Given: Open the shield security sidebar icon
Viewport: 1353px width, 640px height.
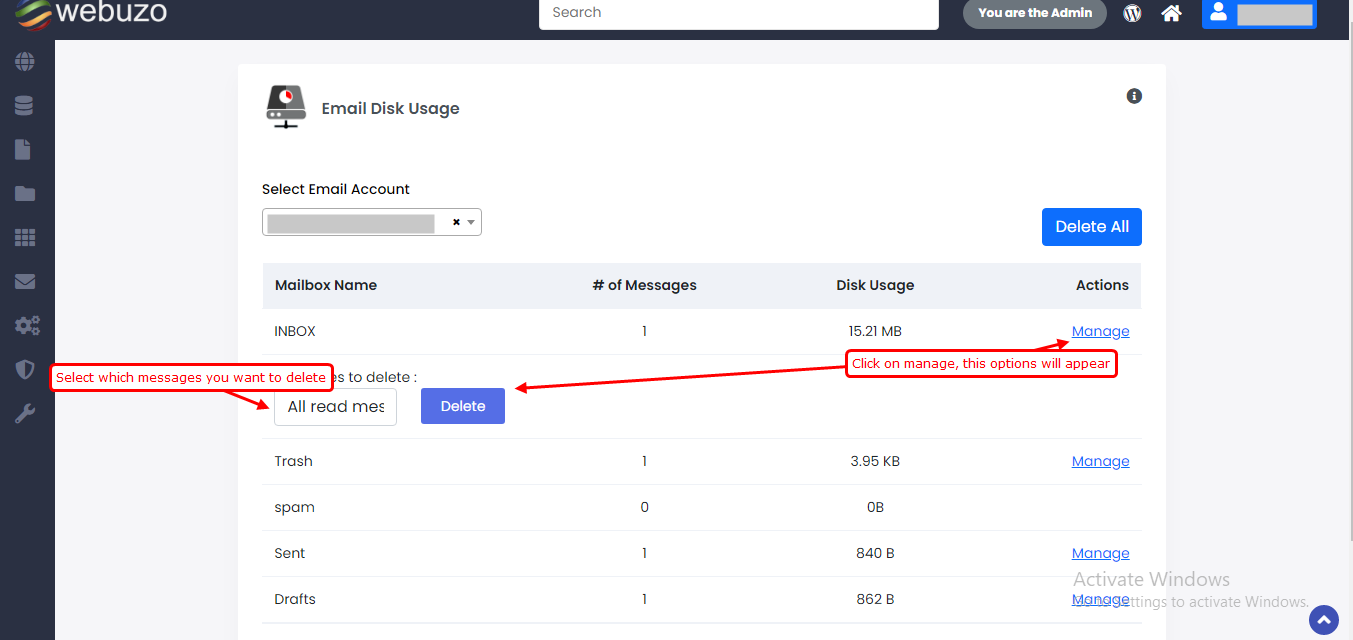Looking at the screenshot, I should pos(25,370).
